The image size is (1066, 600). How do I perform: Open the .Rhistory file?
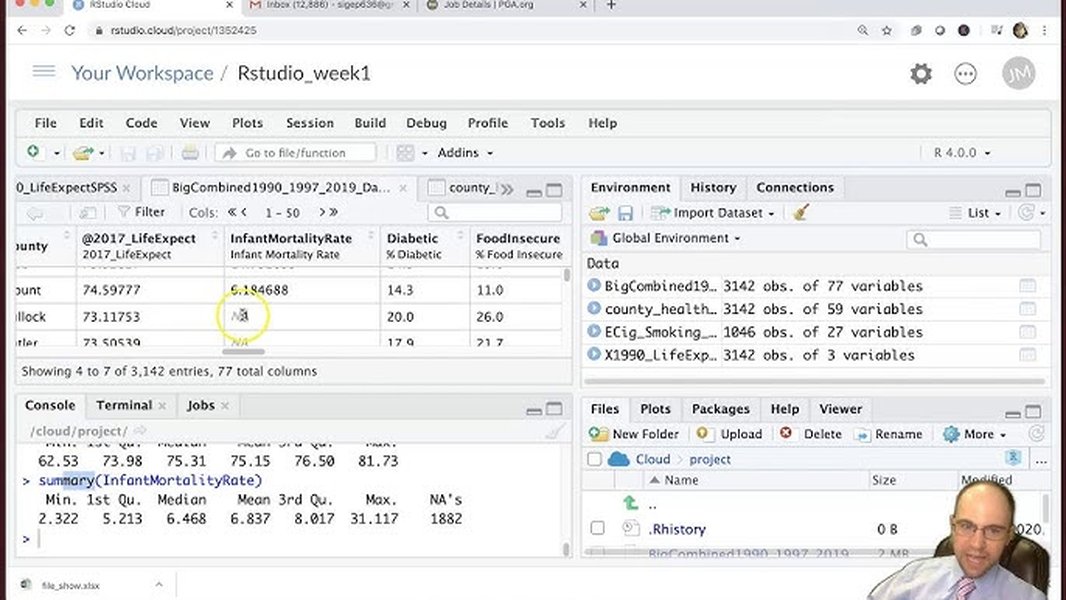pyautogui.click(x=677, y=529)
